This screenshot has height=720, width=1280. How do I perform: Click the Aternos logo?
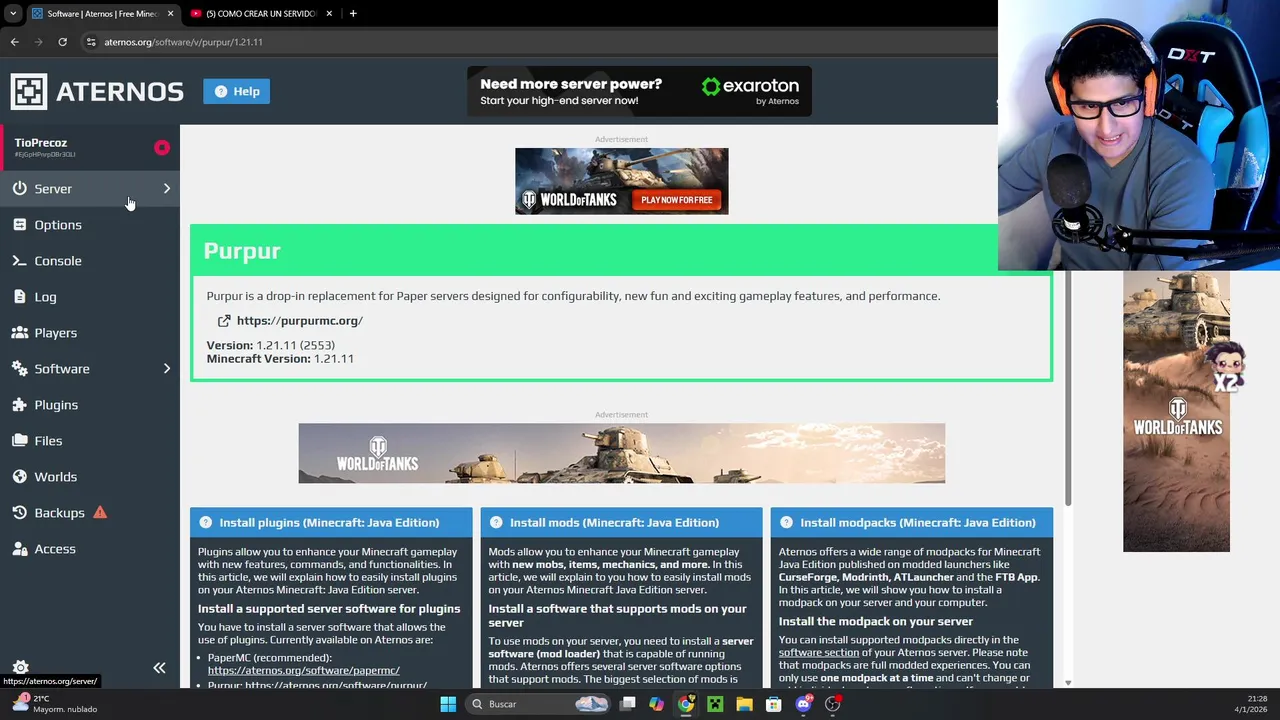[97, 91]
